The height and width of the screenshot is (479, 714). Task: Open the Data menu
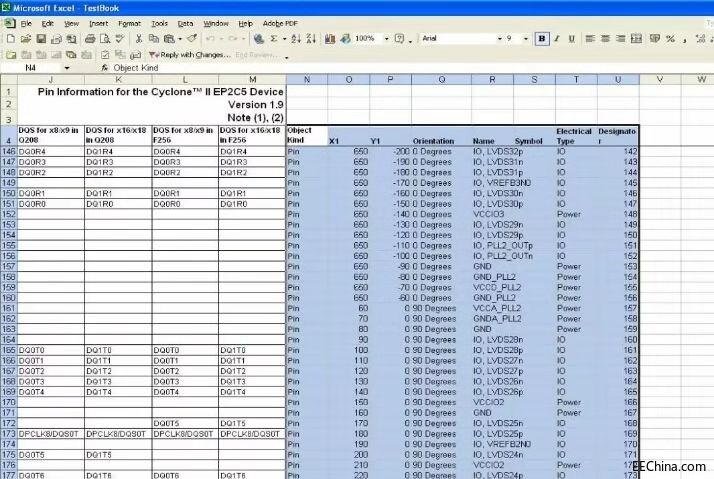pos(185,24)
